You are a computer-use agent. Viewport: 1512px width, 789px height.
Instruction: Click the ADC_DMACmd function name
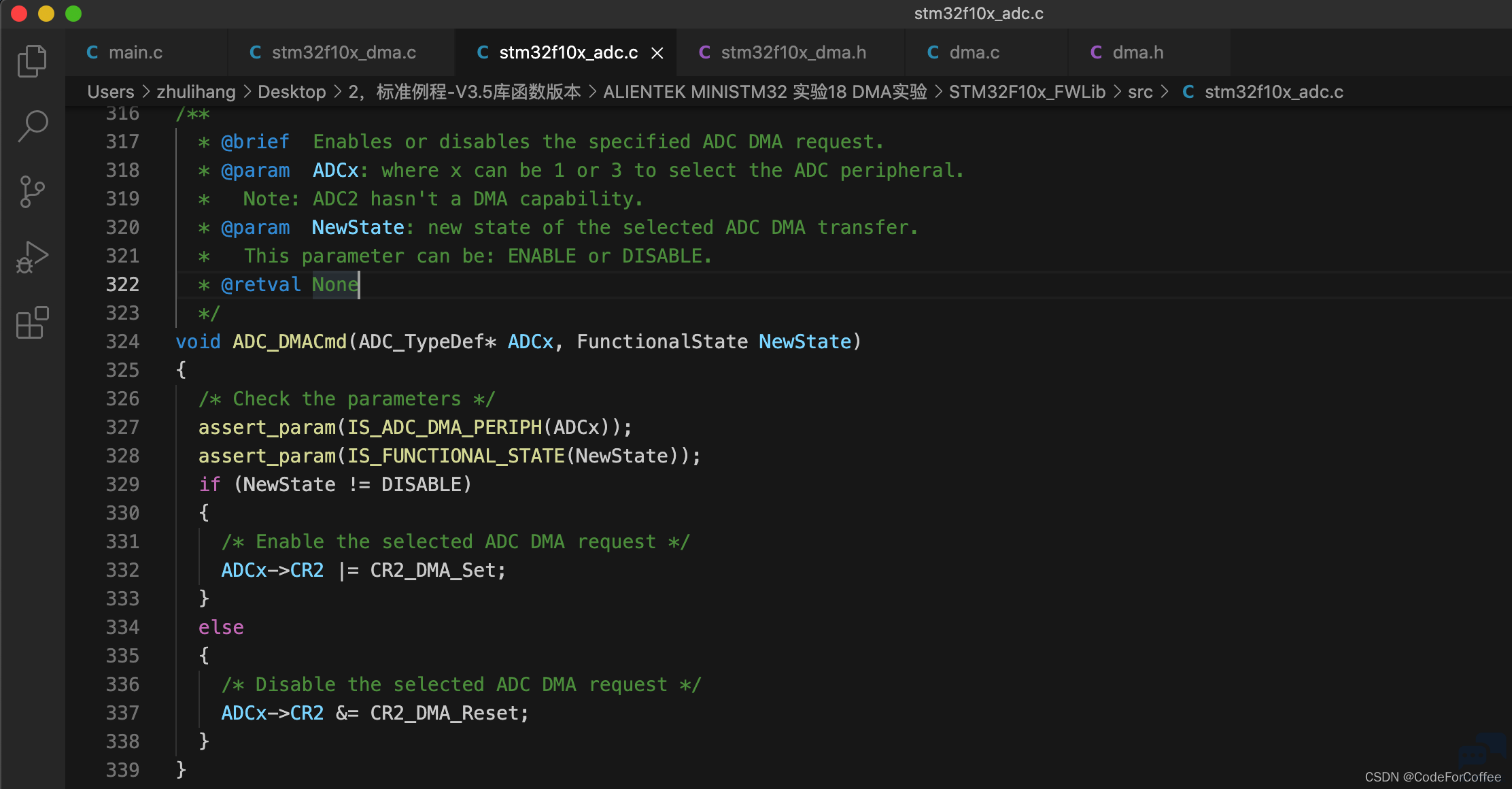point(290,341)
